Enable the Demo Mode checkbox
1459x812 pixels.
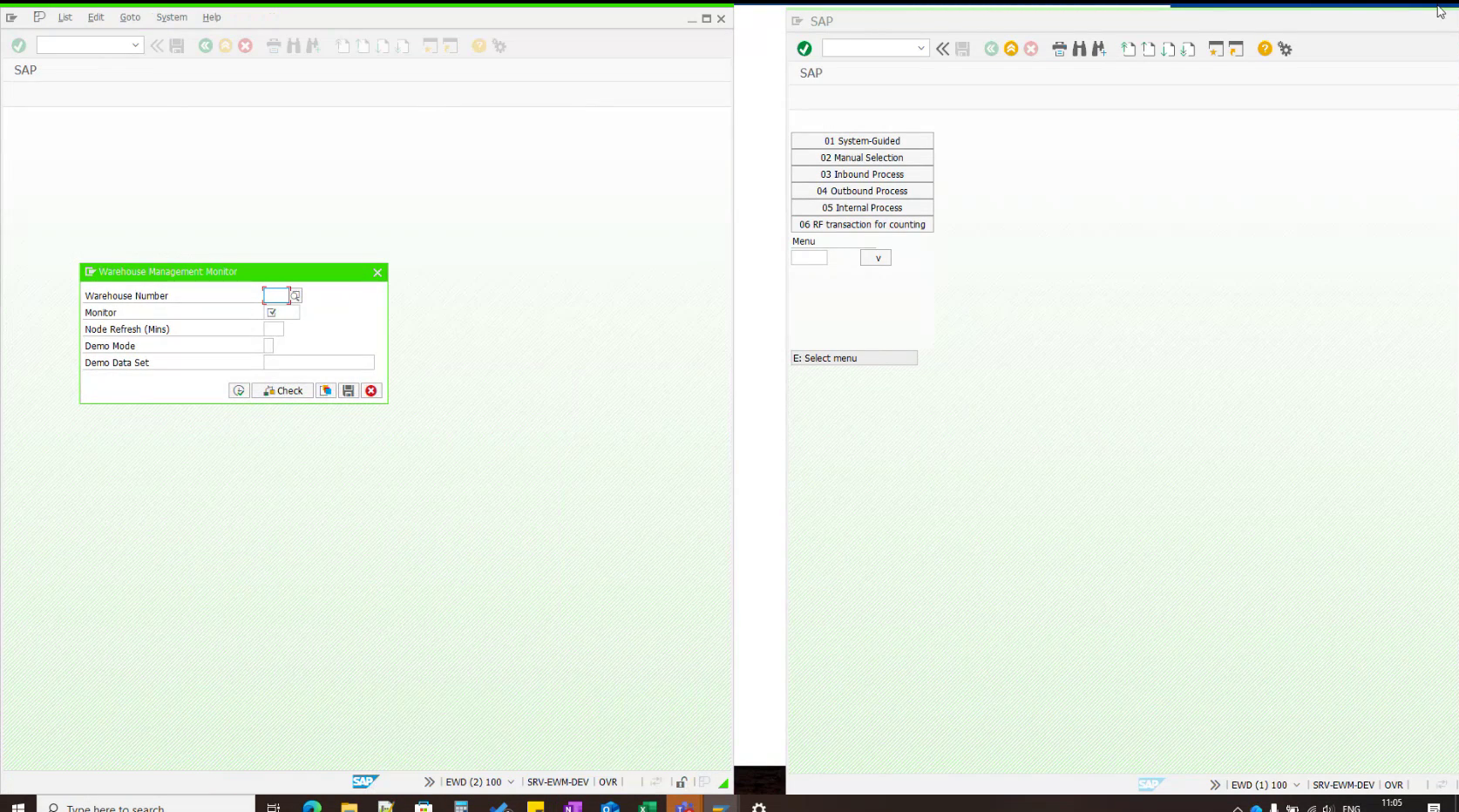(x=268, y=345)
